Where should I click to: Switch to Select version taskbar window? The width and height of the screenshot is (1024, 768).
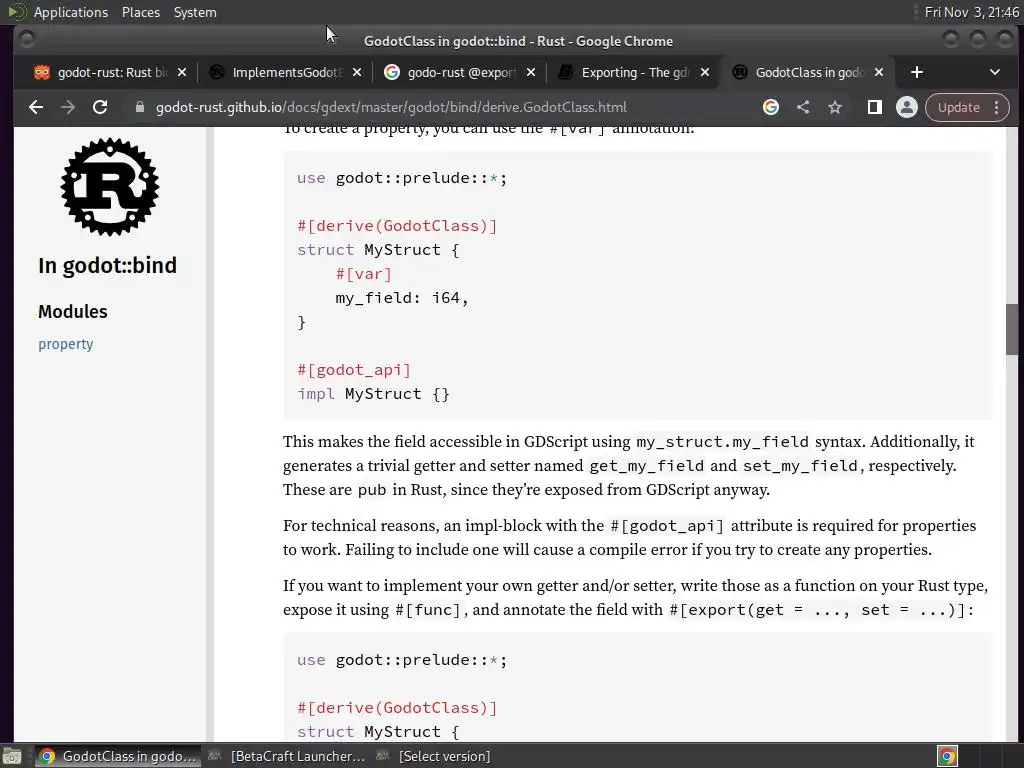434,756
